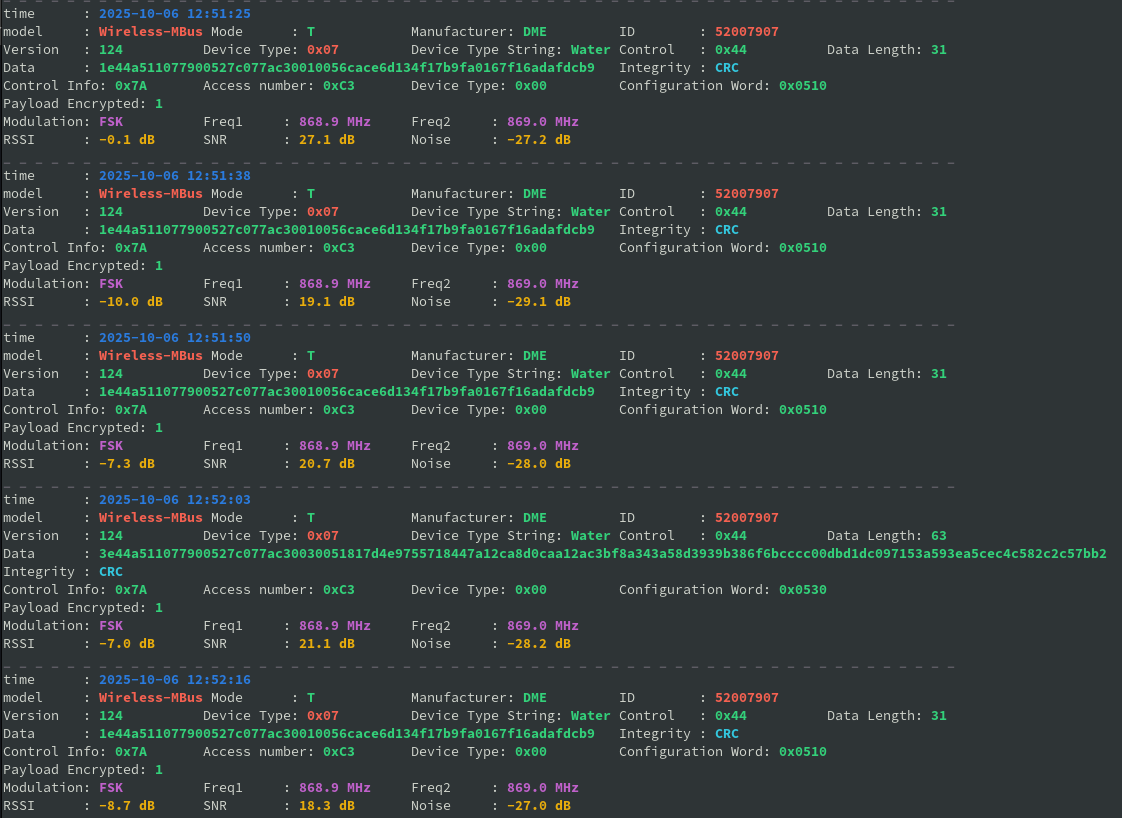
Task: Select the RSSI reading -10.0 dB
Action: tap(130, 302)
